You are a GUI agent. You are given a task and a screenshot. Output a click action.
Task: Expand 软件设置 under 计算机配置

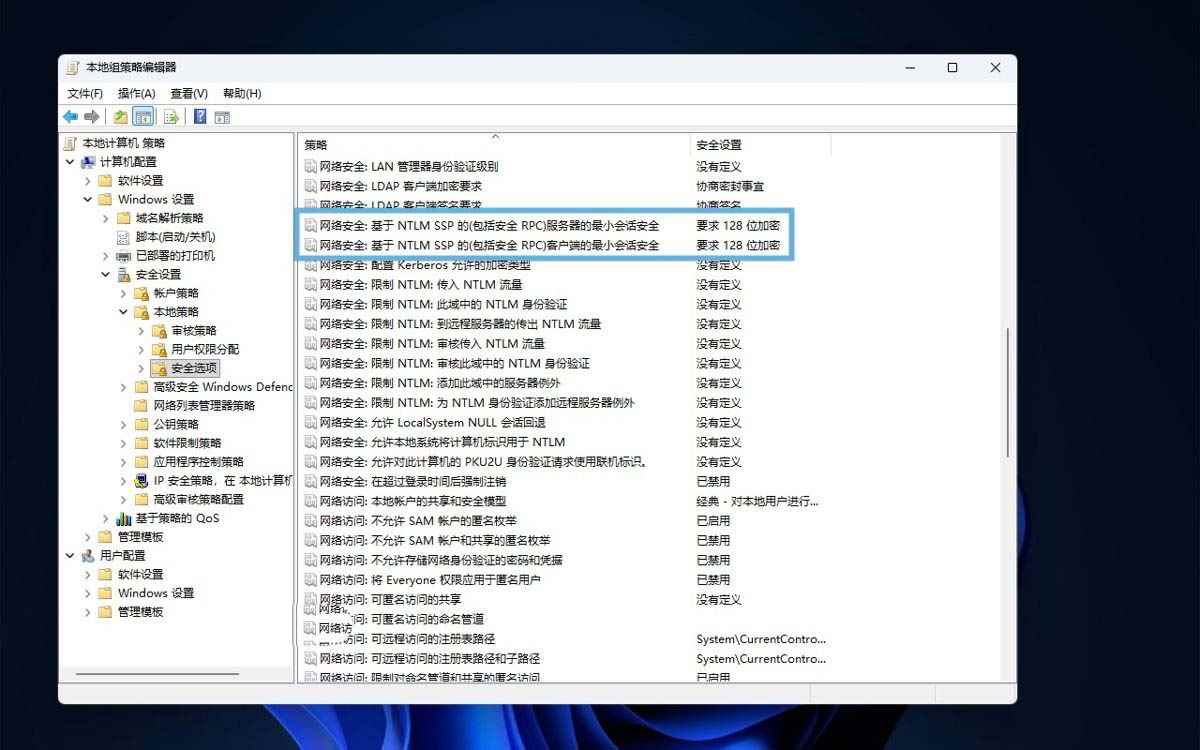click(x=88, y=181)
